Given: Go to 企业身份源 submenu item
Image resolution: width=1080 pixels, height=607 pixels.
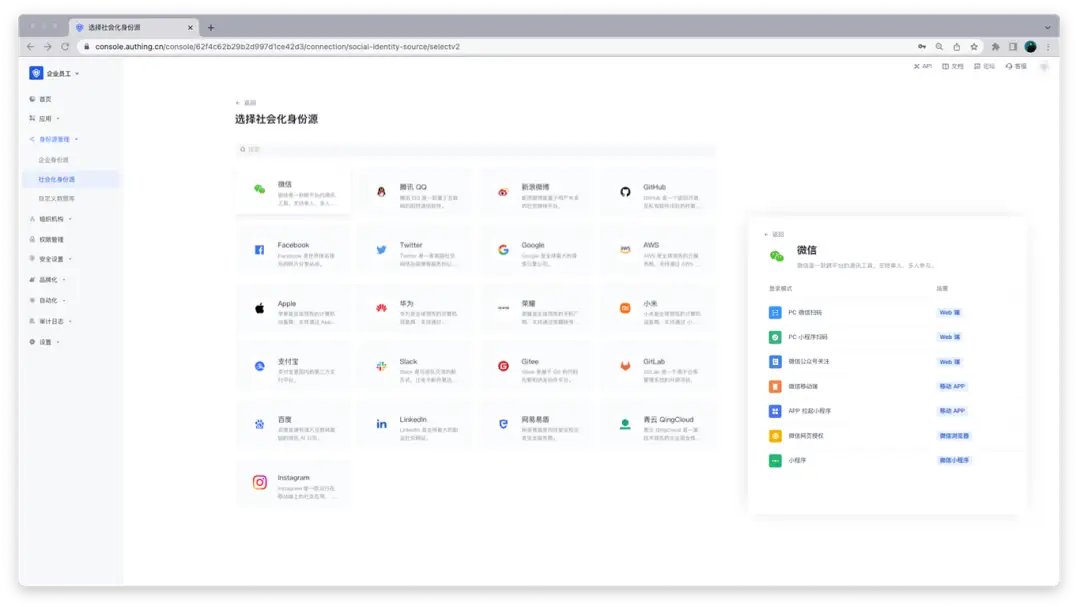Looking at the screenshot, I should (53, 160).
